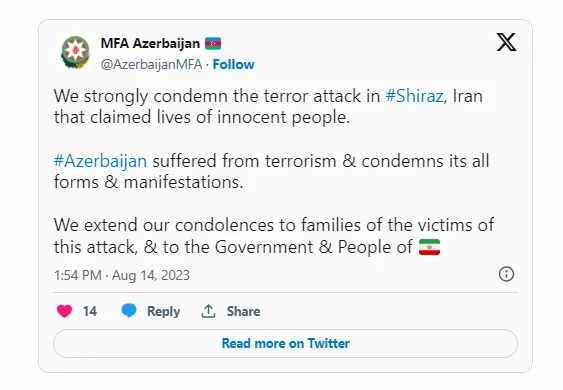Open the MFA Azerbaijan display name

[x=150, y=43]
